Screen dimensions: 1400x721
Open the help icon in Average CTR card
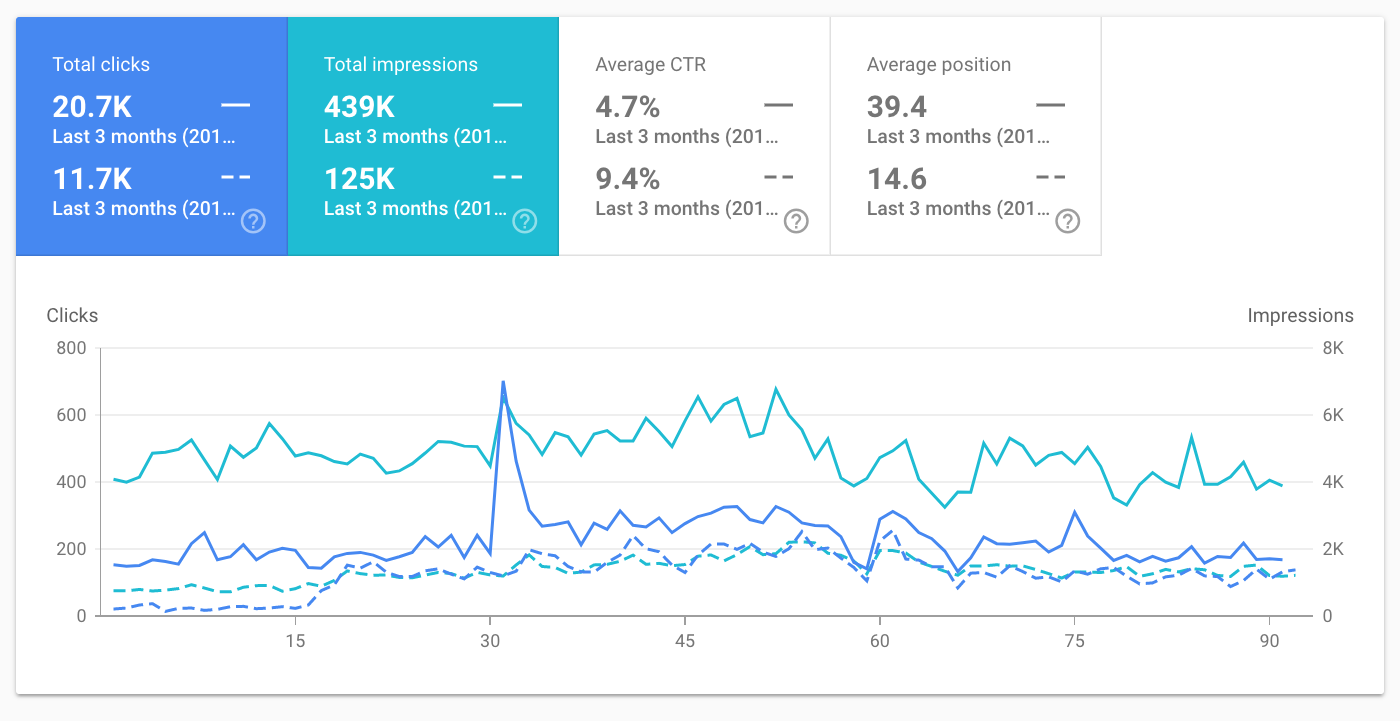[796, 221]
